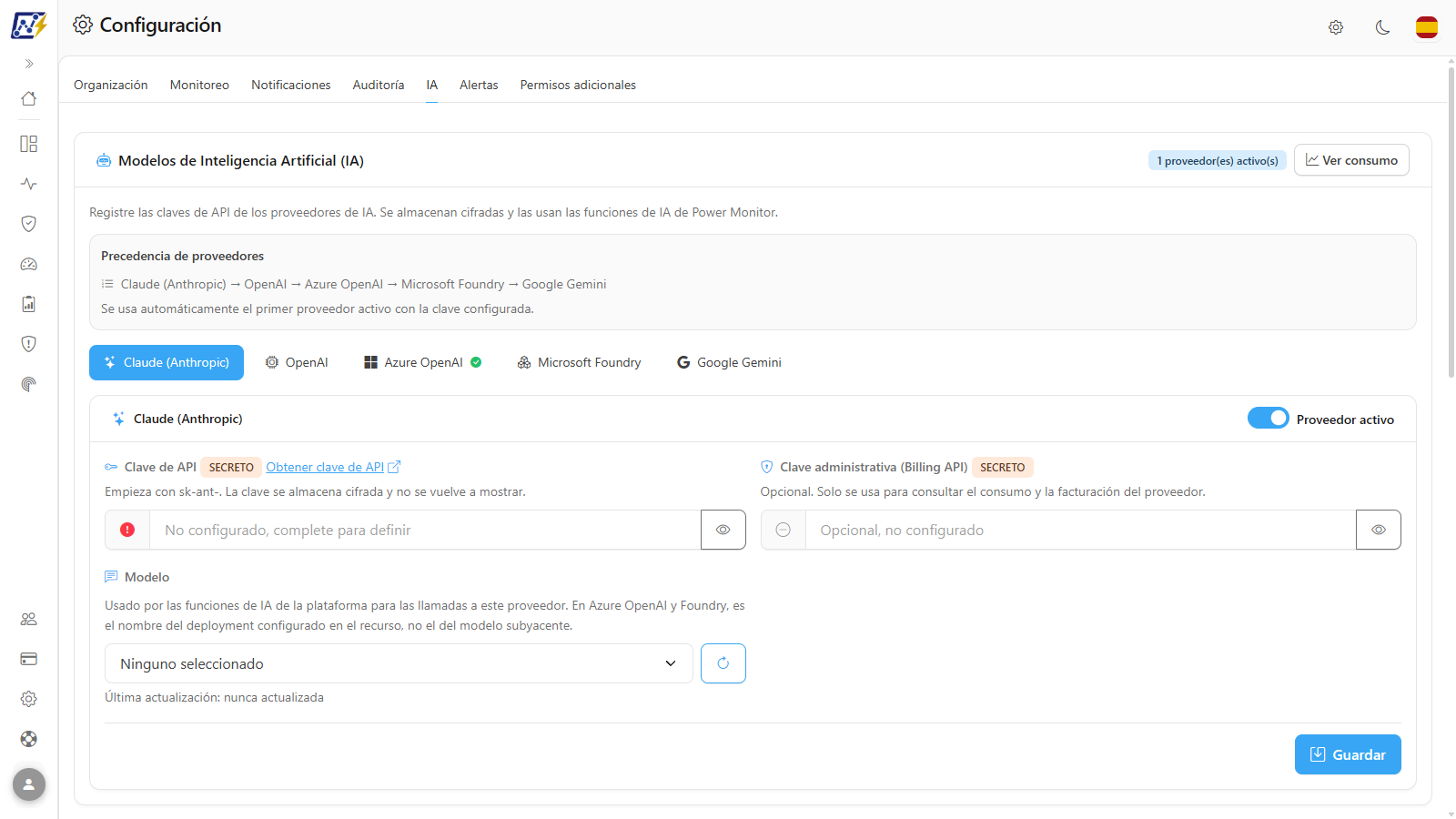Show the API key with eye icon
1456x819 pixels.
pyautogui.click(x=723, y=530)
